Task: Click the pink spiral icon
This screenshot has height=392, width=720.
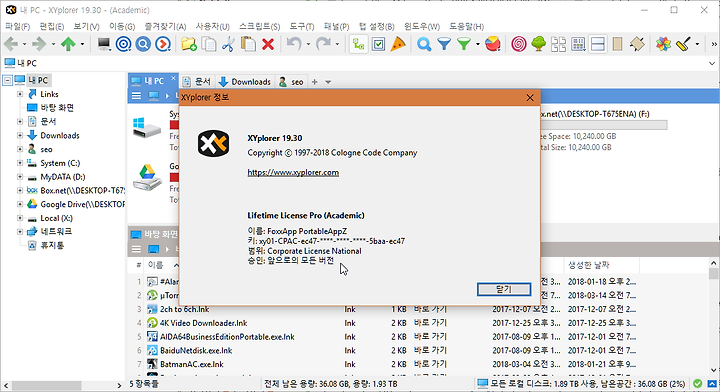Action: 519,44
